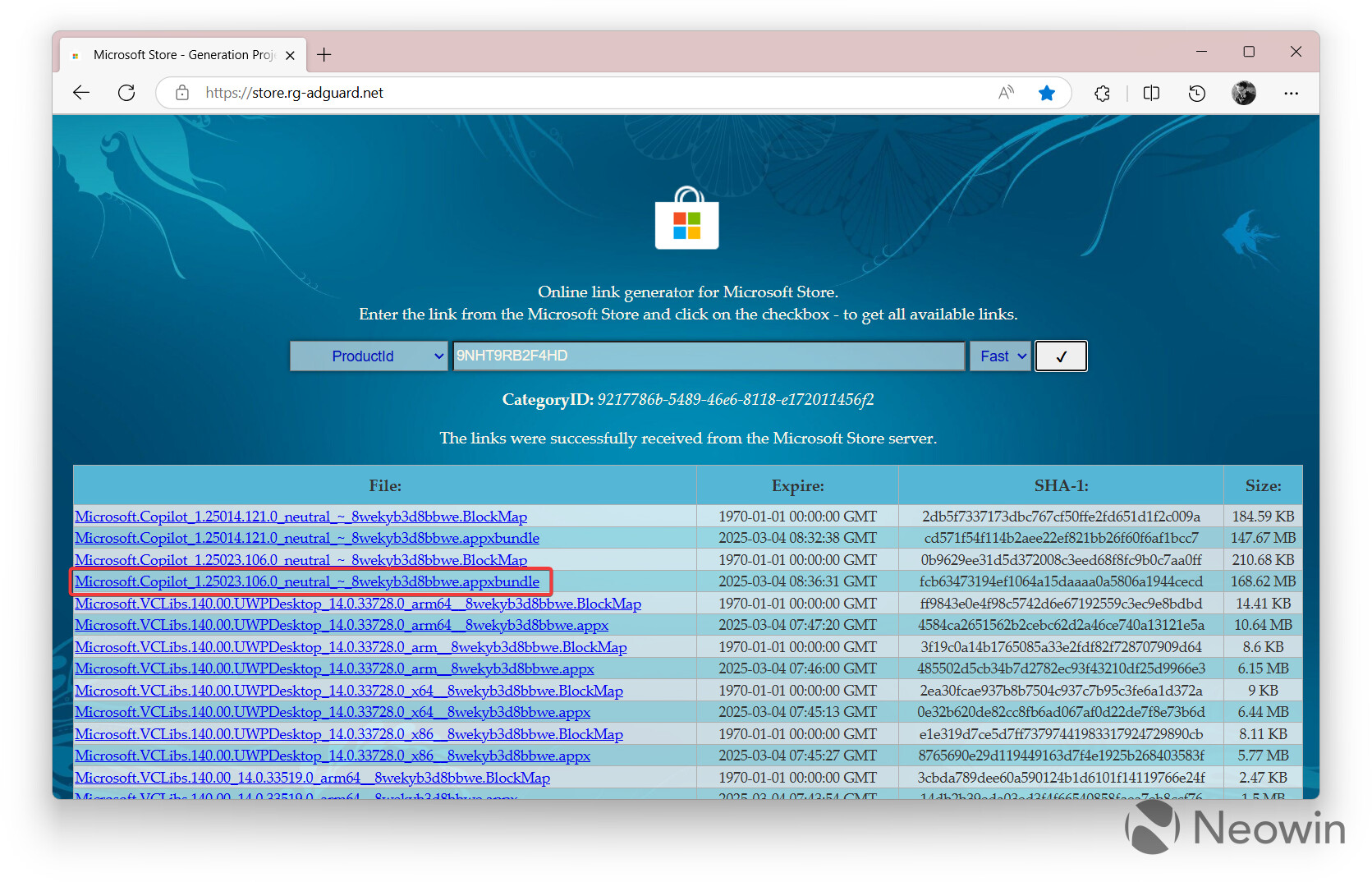
Task: Click the 168.62 MB size cell
Action: click(x=1263, y=581)
